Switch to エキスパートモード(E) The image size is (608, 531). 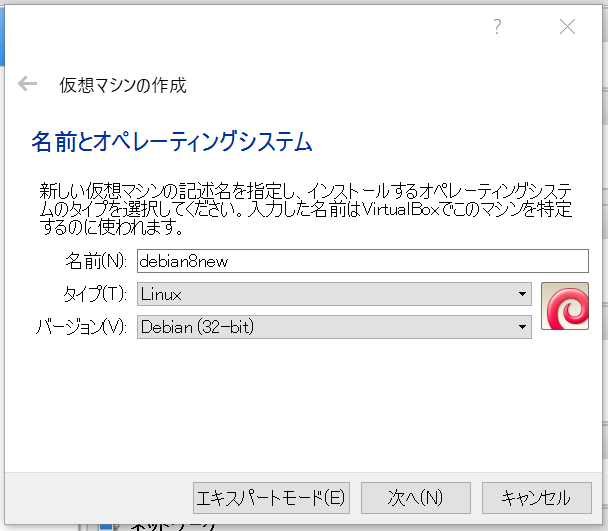270,497
